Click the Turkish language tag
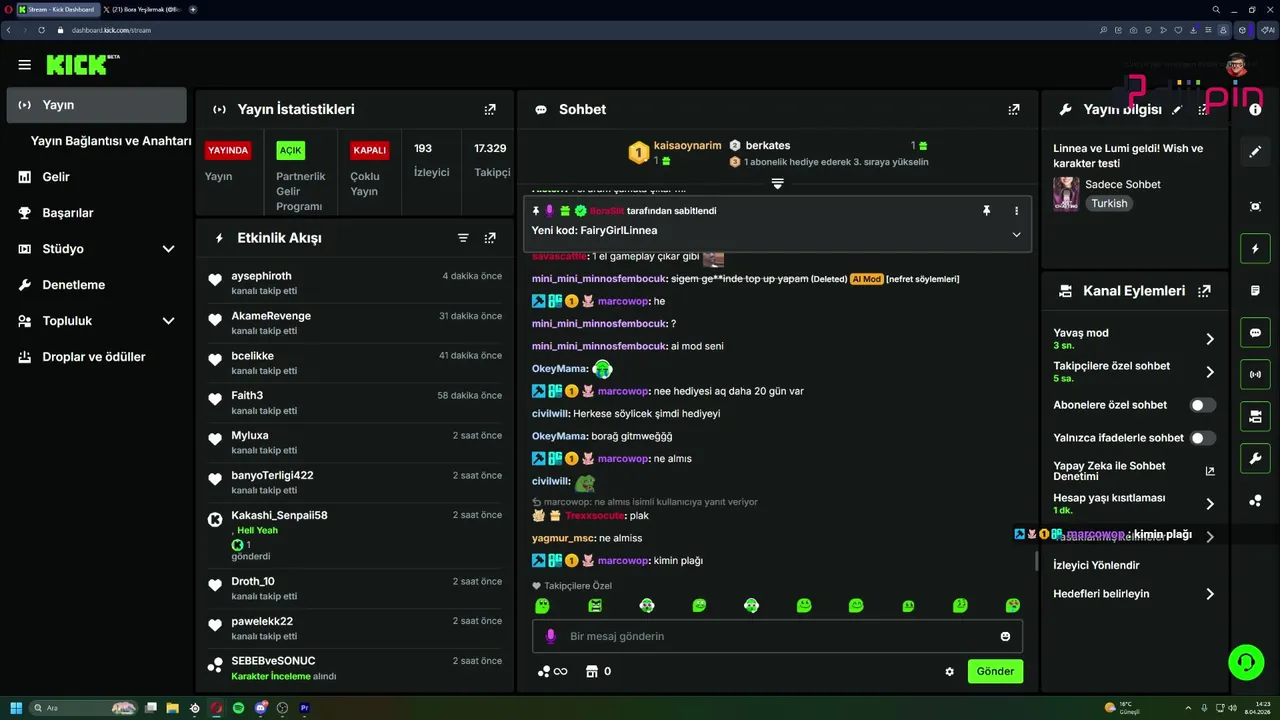 [x=1109, y=203]
